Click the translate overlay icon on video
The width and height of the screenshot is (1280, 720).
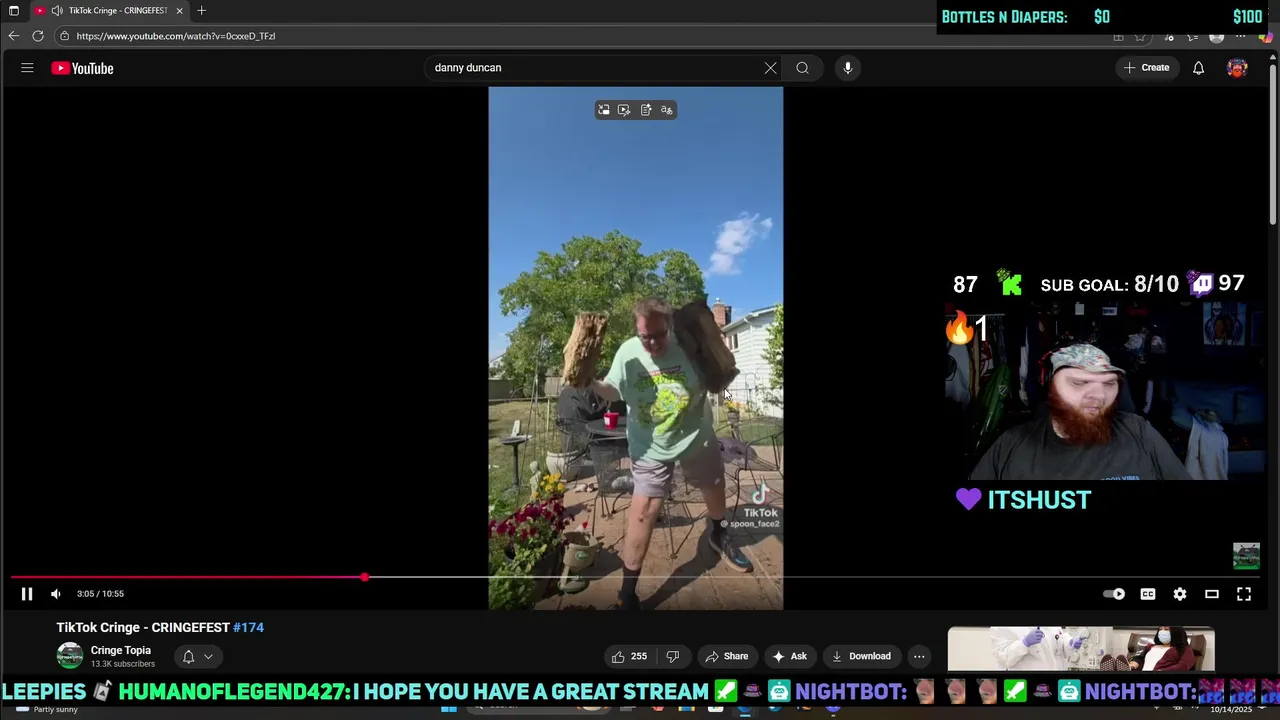click(x=667, y=110)
